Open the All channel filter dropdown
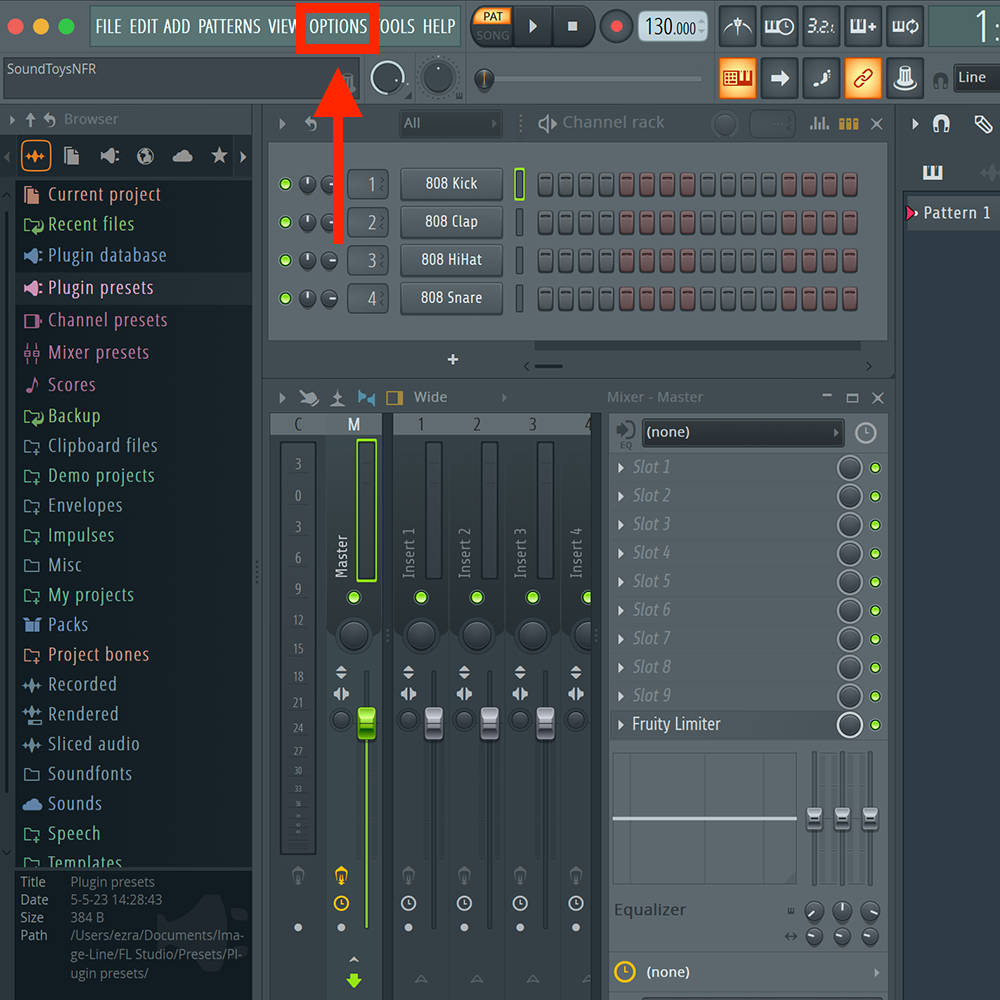 pyautogui.click(x=450, y=123)
